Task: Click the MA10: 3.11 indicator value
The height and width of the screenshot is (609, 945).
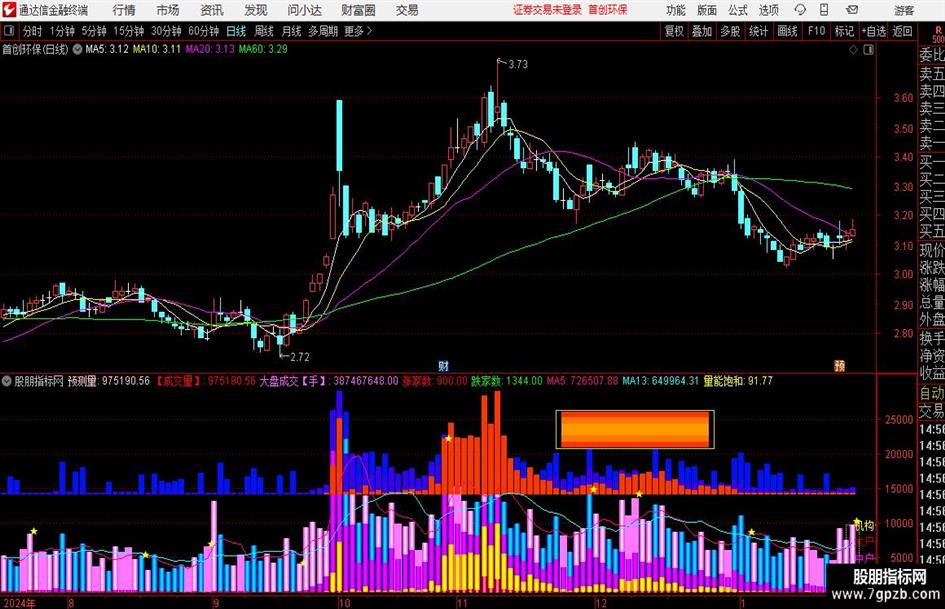Action: [157, 49]
